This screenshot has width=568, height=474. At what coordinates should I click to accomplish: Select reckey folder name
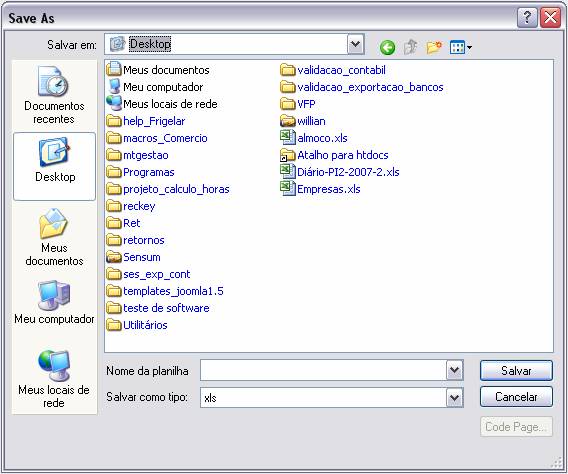[139, 206]
